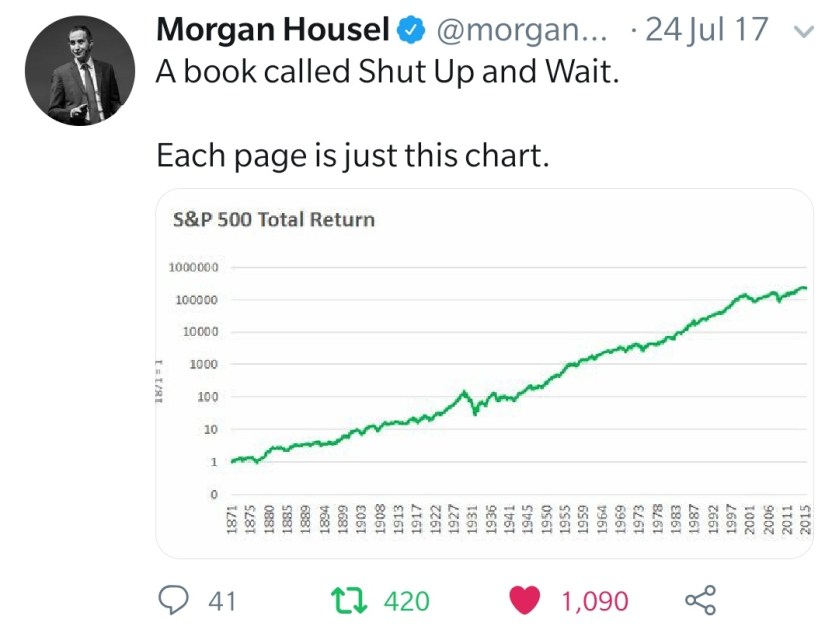Click the green retweet arrows icon
The width and height of the screenshot is (839, 637).
tap(353, 600)
